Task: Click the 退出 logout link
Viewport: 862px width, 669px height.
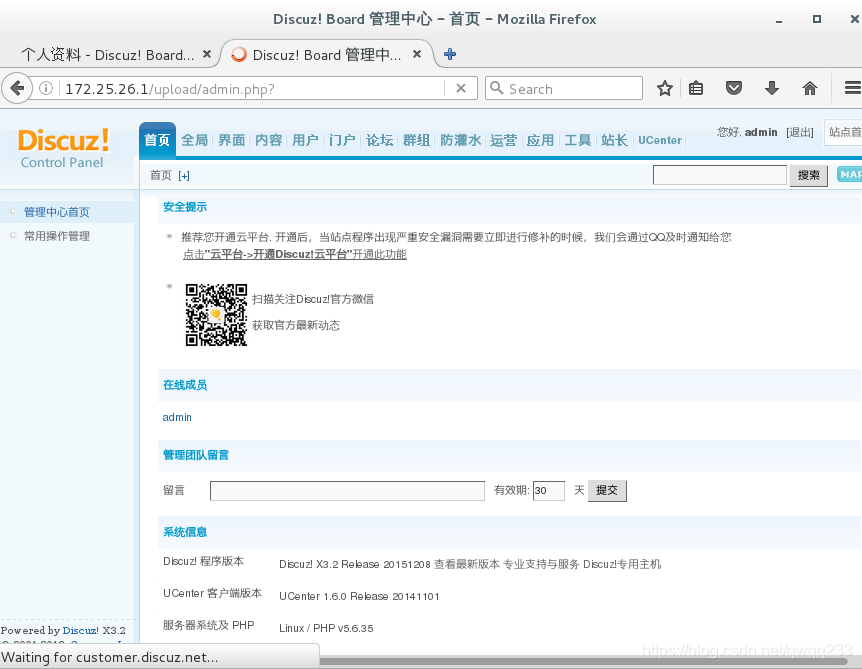Action: click(799, 132)
